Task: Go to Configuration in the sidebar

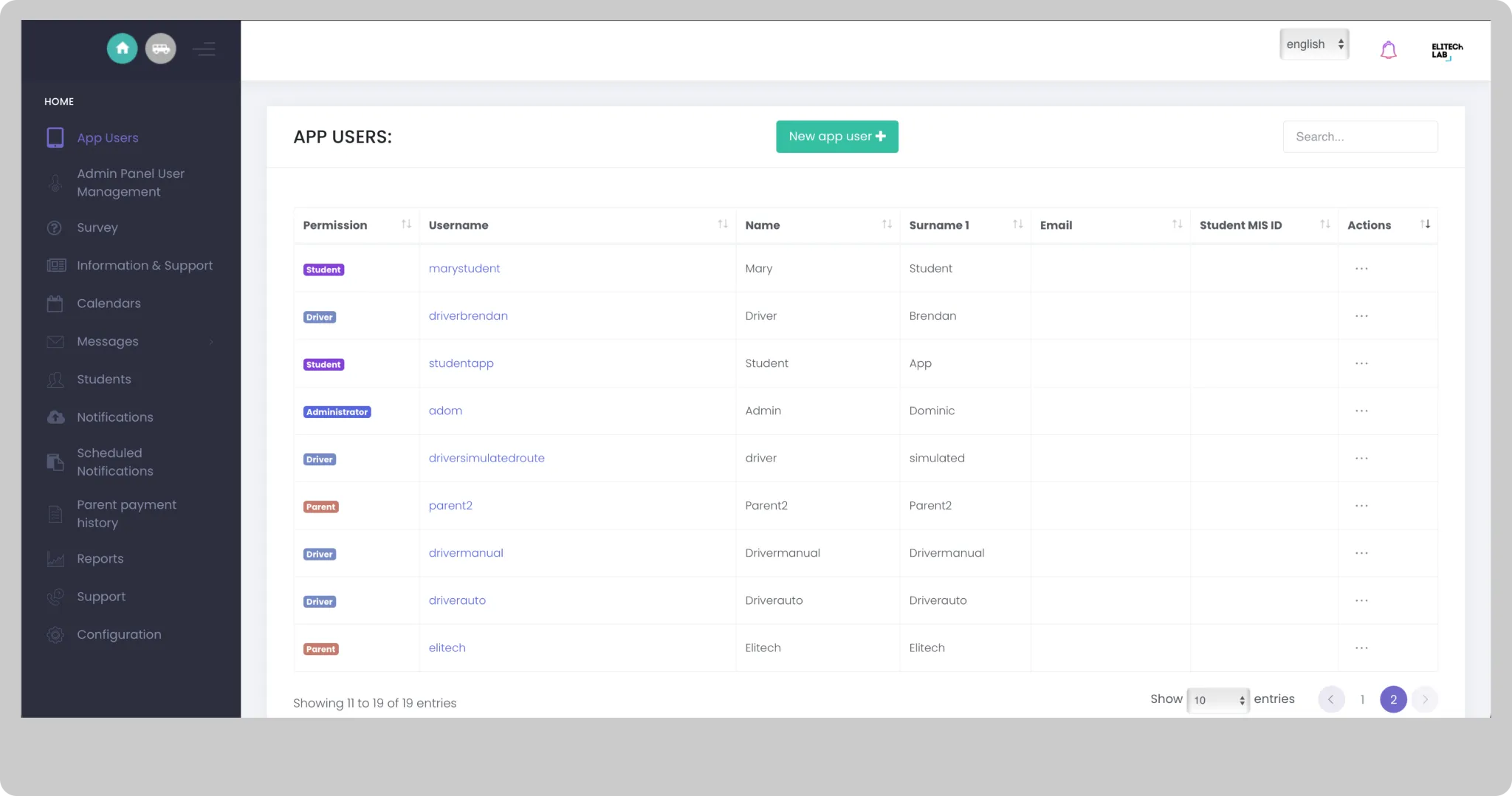Action: click(119, 635)
